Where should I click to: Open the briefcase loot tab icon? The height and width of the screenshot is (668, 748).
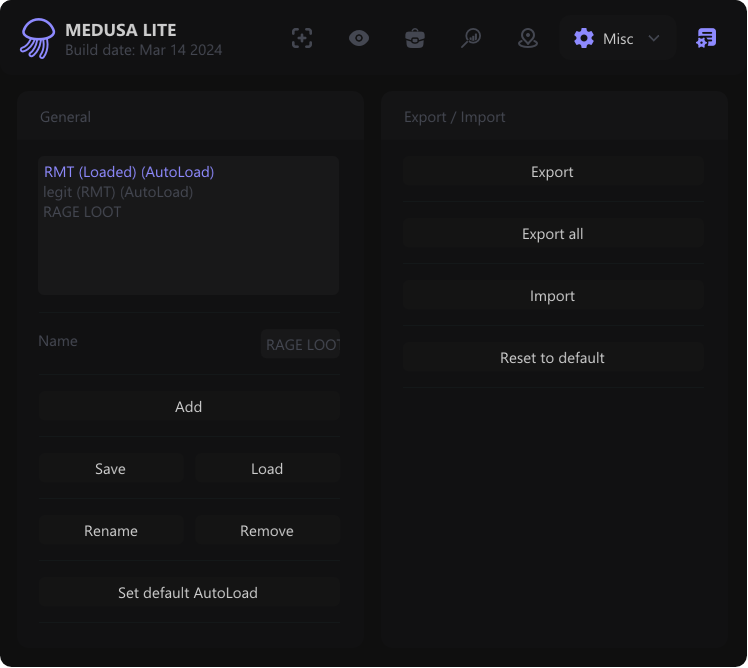(x=415, y=38)
